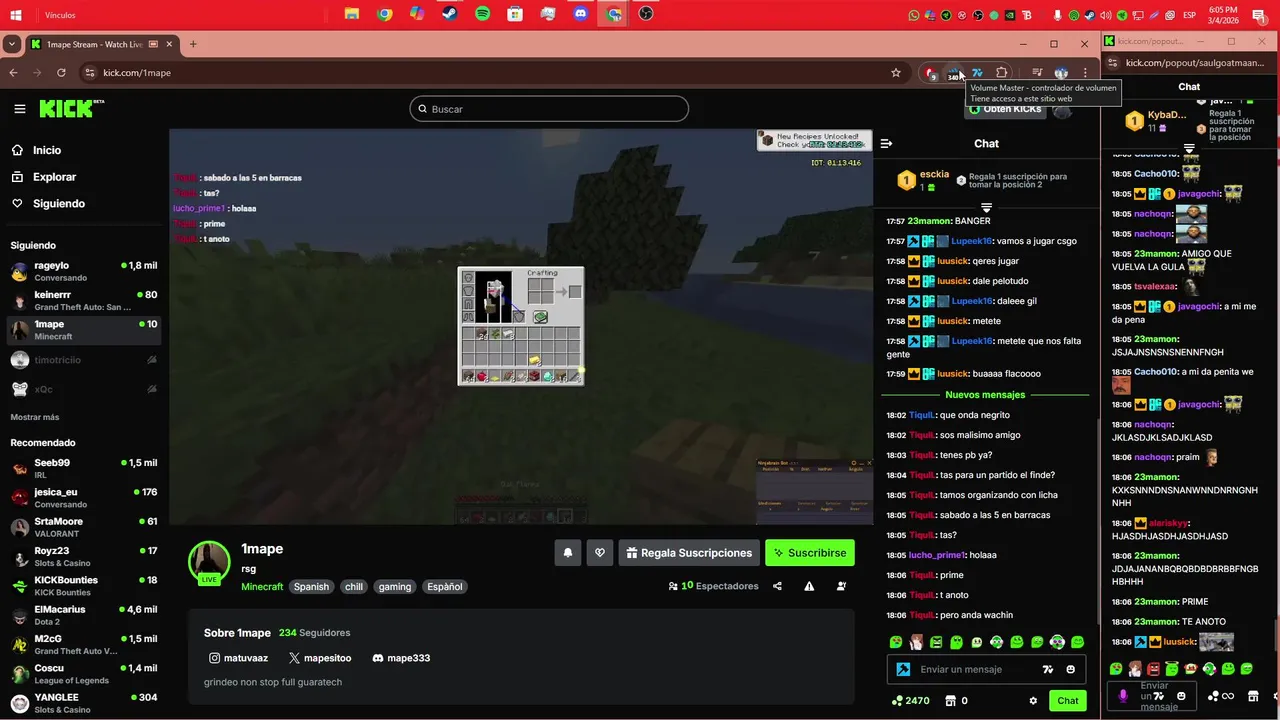This screenshot has width=1280, height=720.
Task: Toggle follow heart button for 1mape
Action: 600,553
